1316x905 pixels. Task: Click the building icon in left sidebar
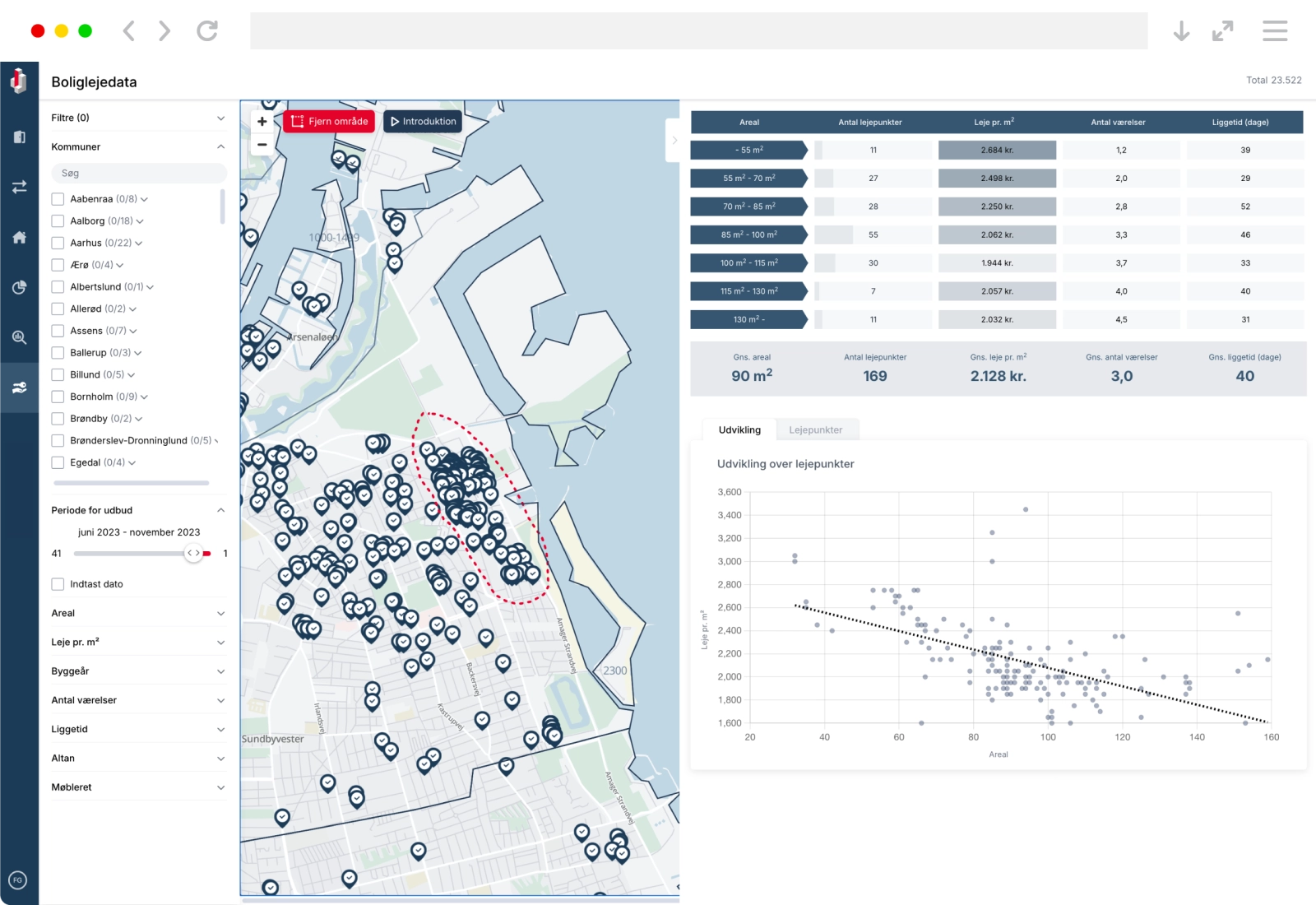(x=19, y=137)
